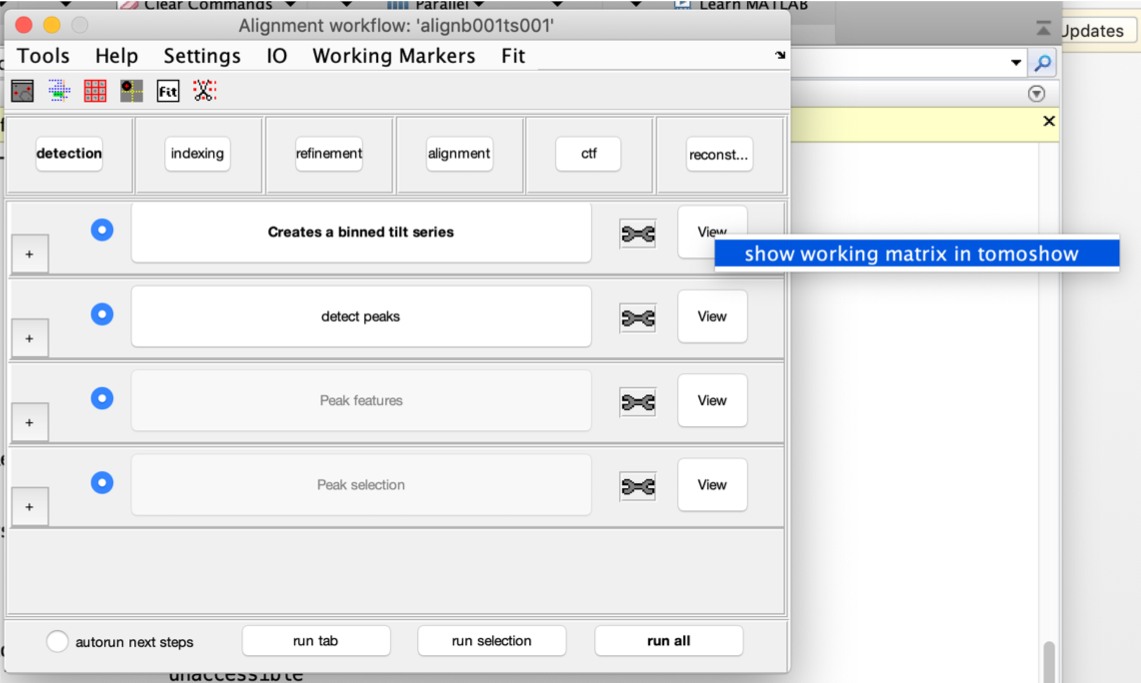Click the Creates a binned tilt series step

click(x=361, y=232)
